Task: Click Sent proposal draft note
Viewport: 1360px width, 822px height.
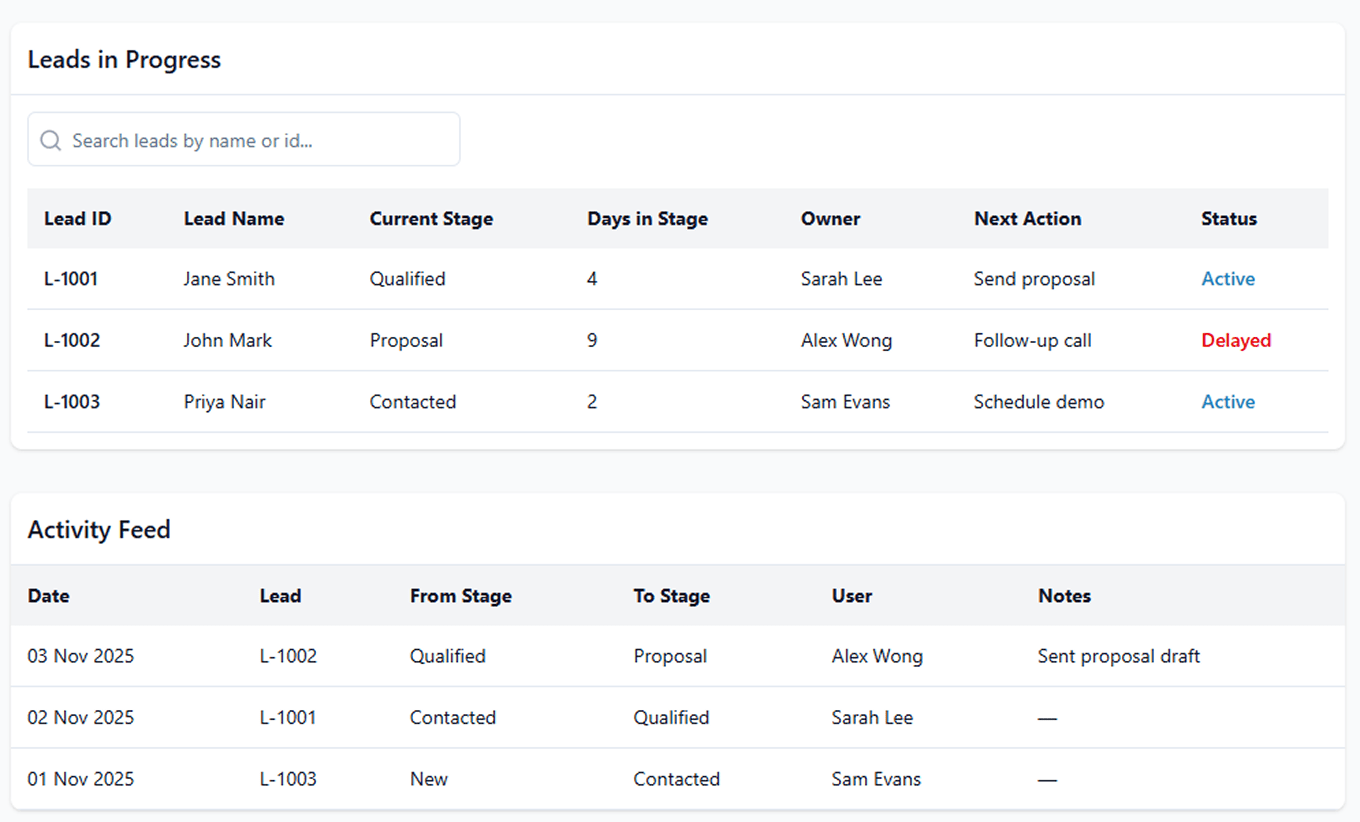Action: tap(1118, 657)
